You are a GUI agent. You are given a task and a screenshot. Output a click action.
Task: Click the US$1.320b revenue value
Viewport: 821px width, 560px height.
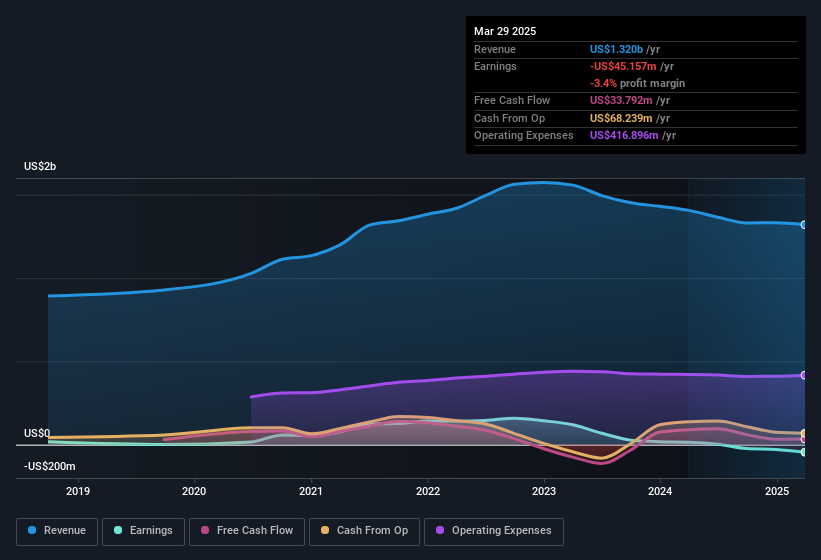[x=616, y=49]
